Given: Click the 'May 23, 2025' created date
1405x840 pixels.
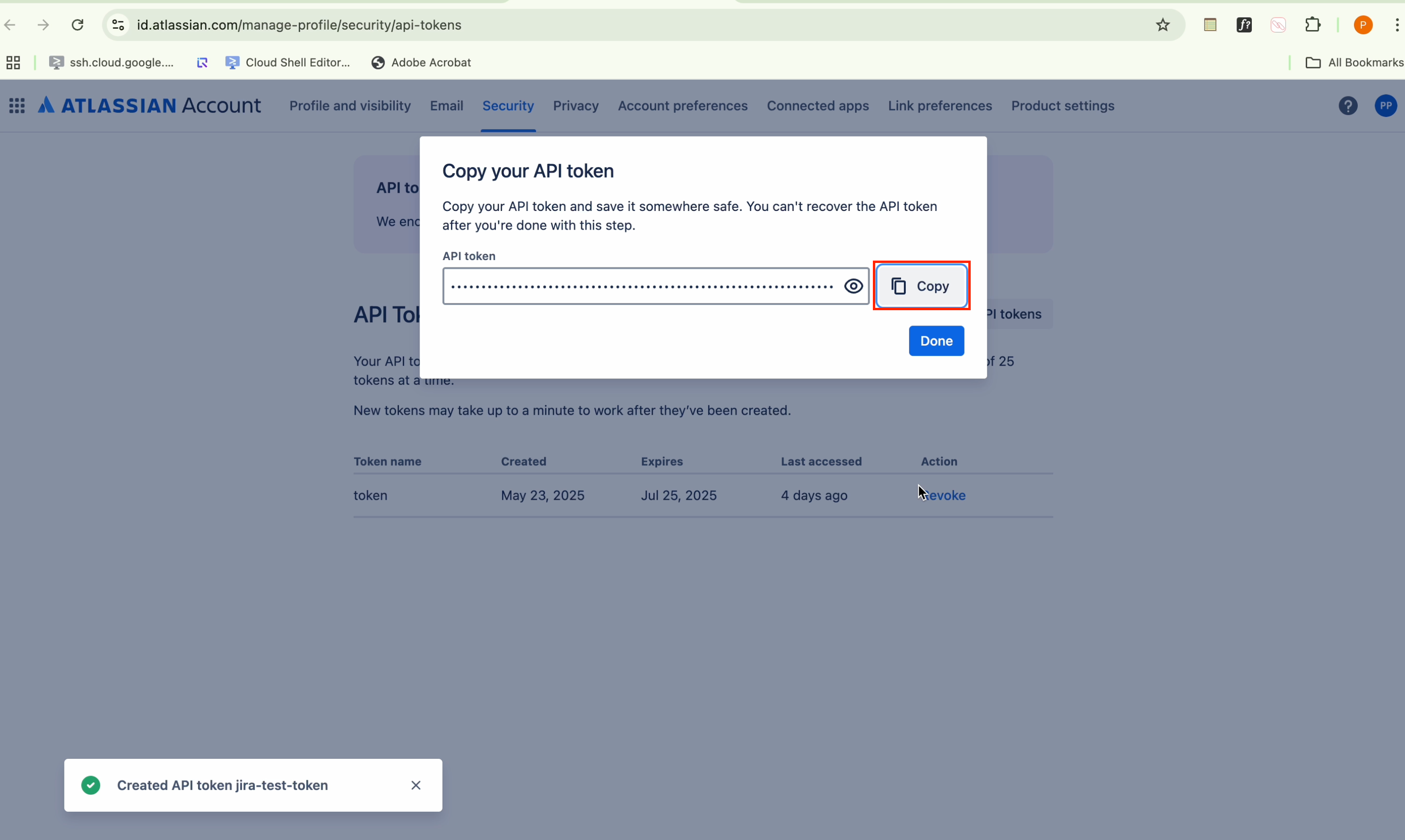Looking at the screenshot, I should pyautogui.click(x=543, y=495).
